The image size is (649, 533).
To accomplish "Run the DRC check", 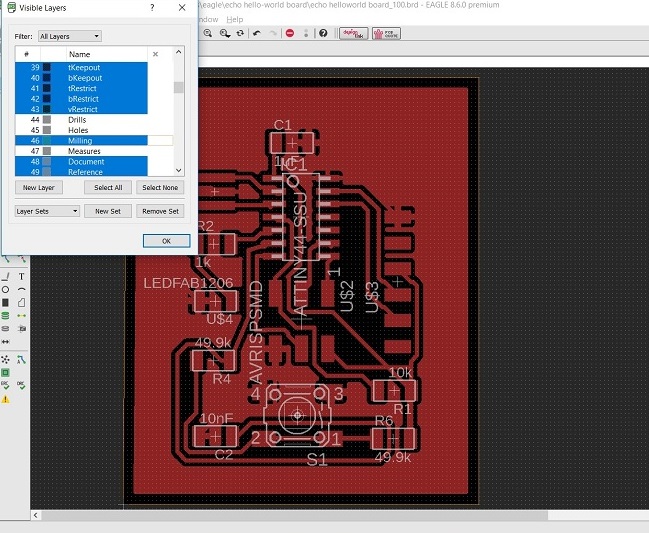I will tap(22, 386).
